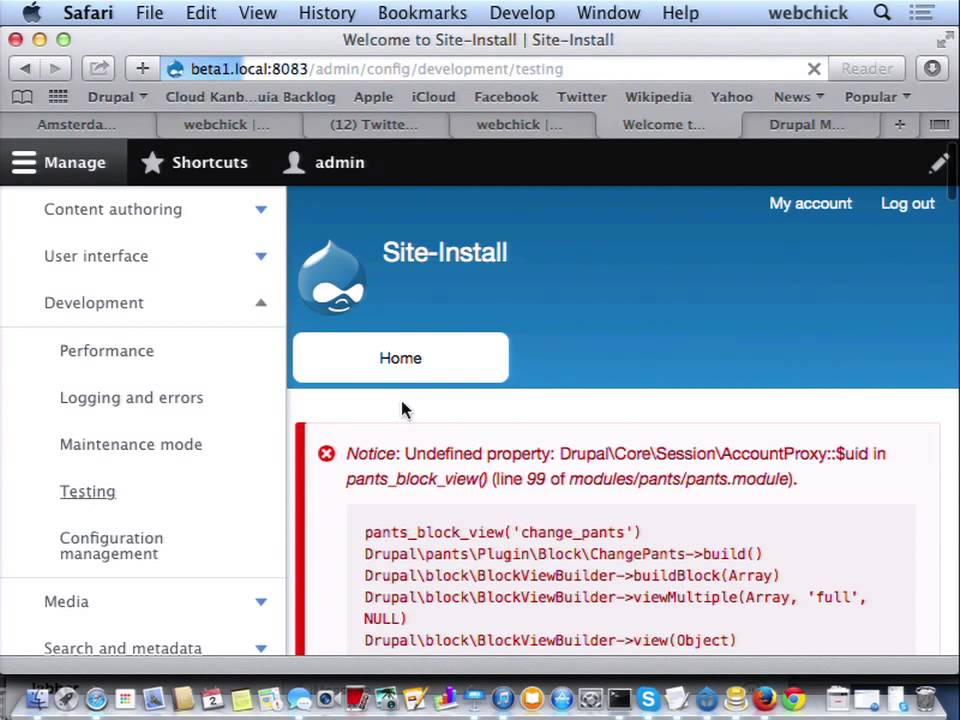960x720 pixels.
Task: Show all tabs icon at tab bar end
Action: (939, 124)
